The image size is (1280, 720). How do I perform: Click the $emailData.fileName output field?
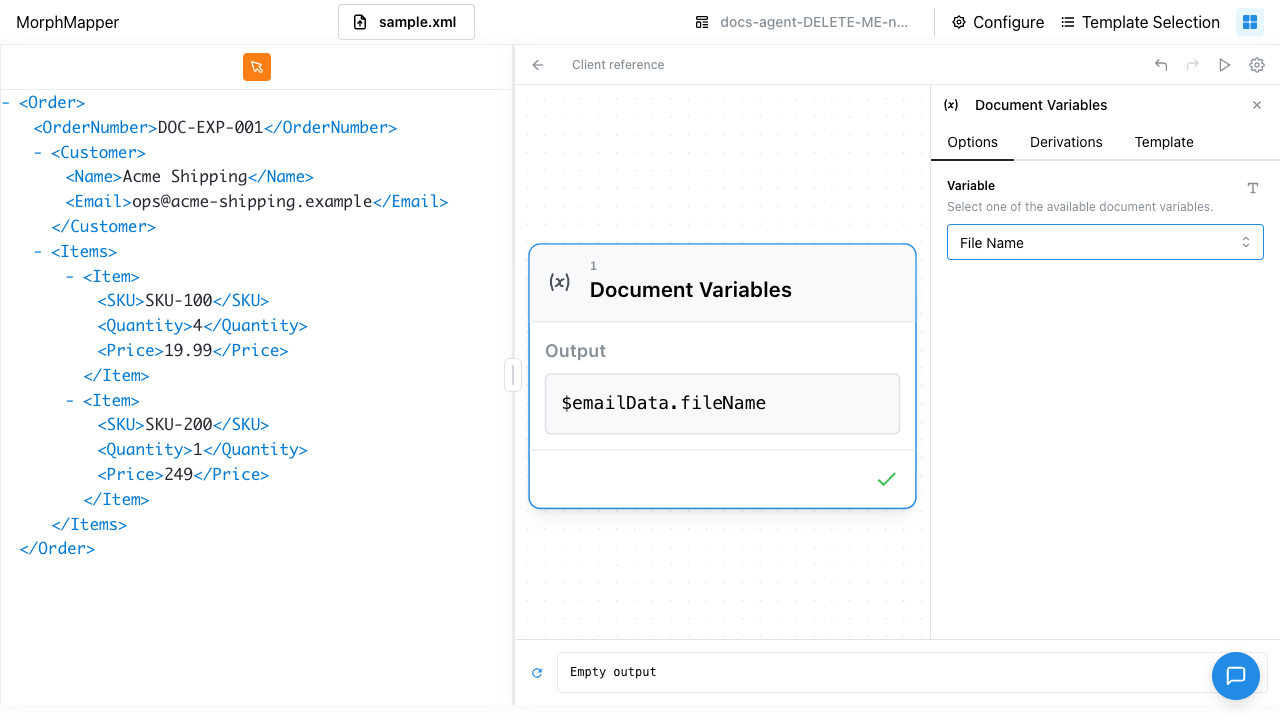[x=722, y=404]
